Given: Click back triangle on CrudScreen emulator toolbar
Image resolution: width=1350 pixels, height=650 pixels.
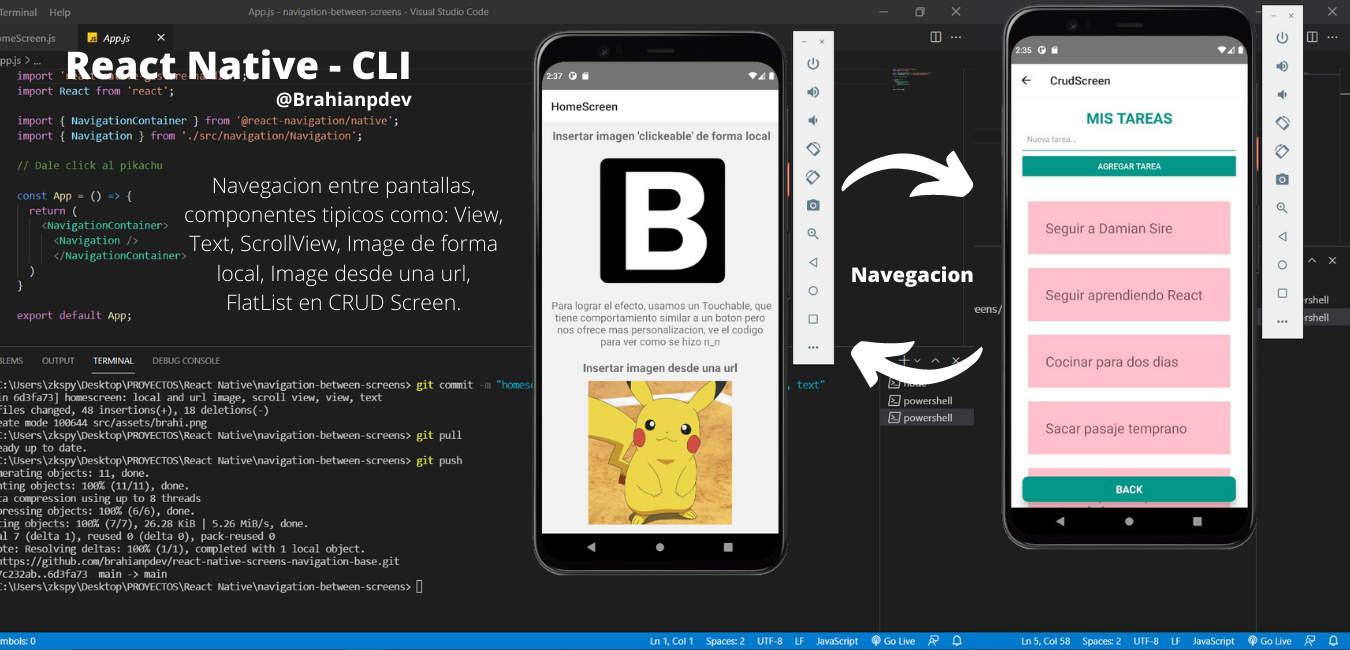Looking at the screenshot, I should [x=1282, y=237].
